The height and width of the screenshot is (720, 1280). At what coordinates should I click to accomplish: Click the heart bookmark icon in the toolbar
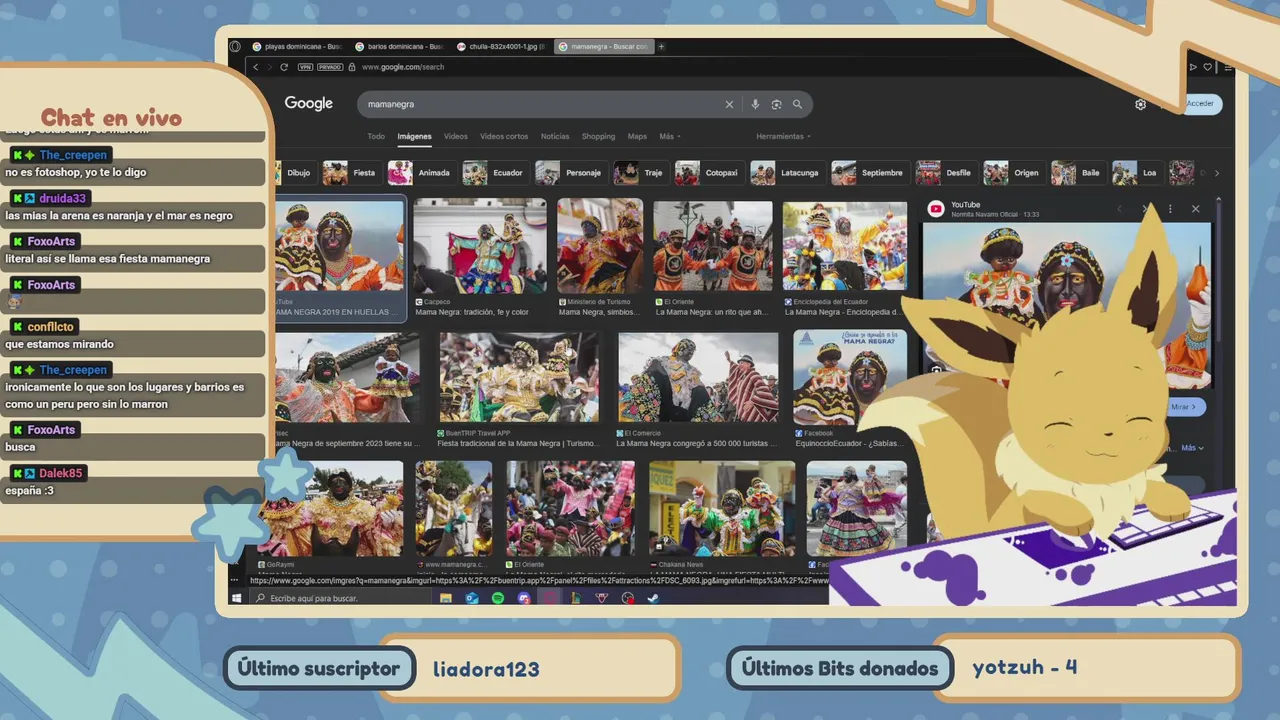click(x=1208, y=67)
